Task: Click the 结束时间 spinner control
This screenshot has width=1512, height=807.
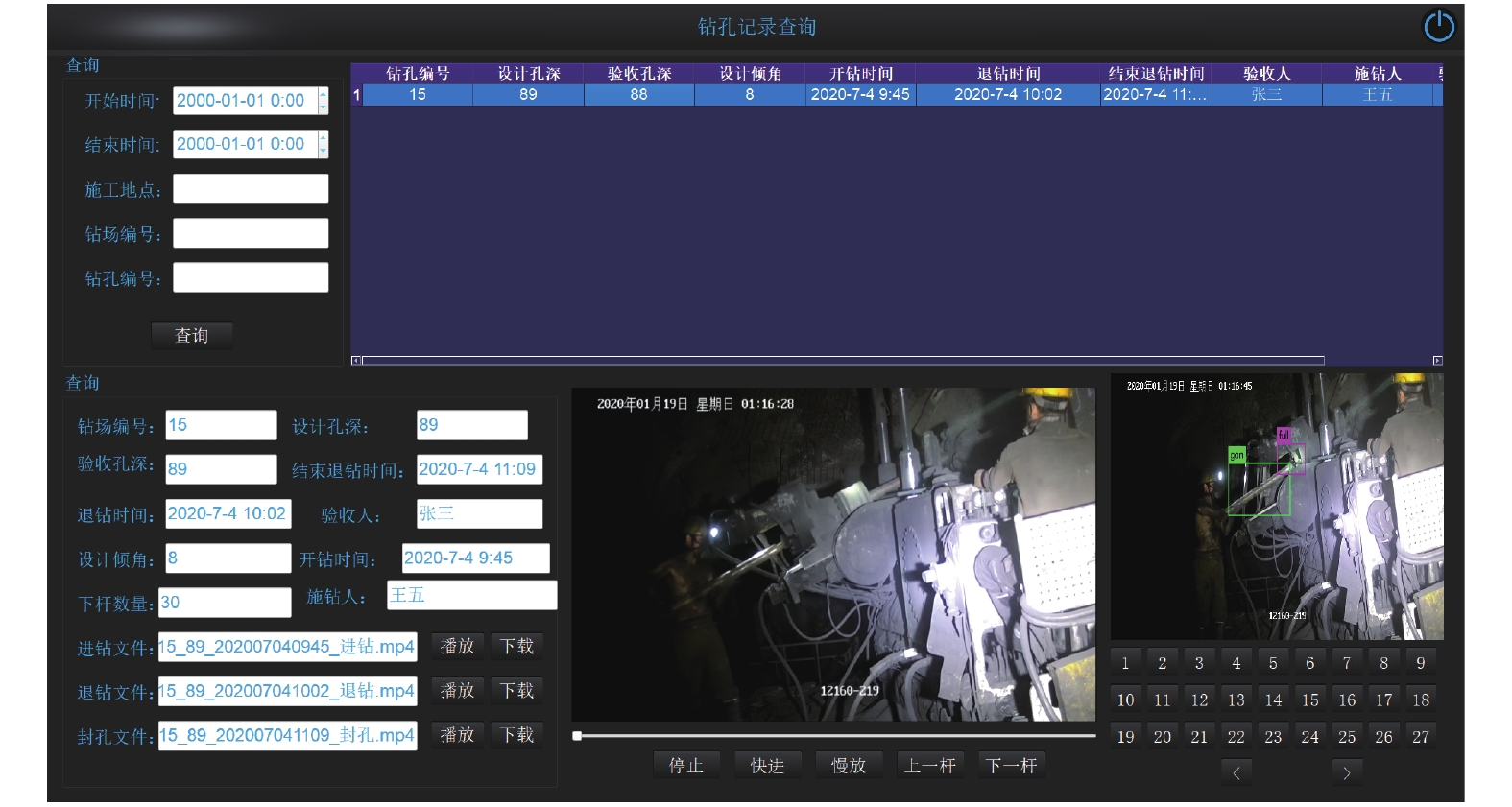Action: (324, 145)
